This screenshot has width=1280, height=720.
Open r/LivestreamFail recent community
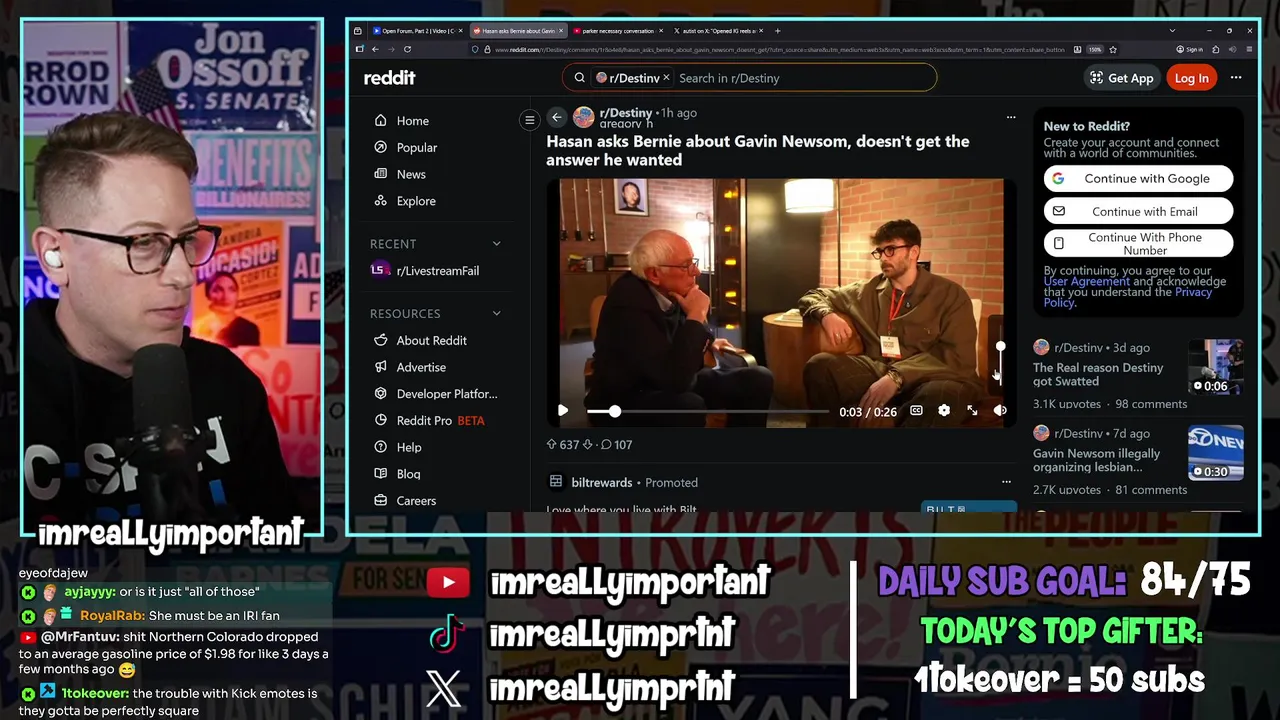[437, 271]
